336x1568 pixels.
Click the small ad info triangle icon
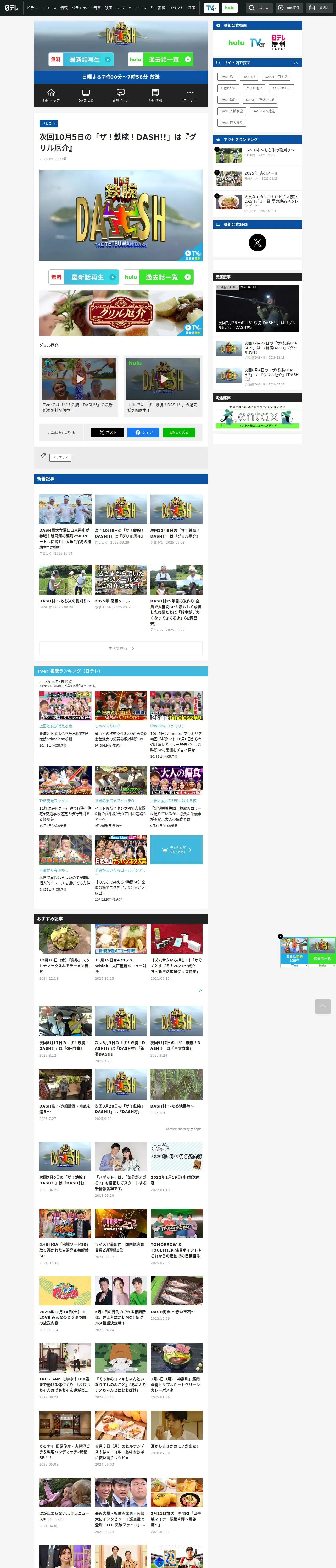[x=200, y=990]
